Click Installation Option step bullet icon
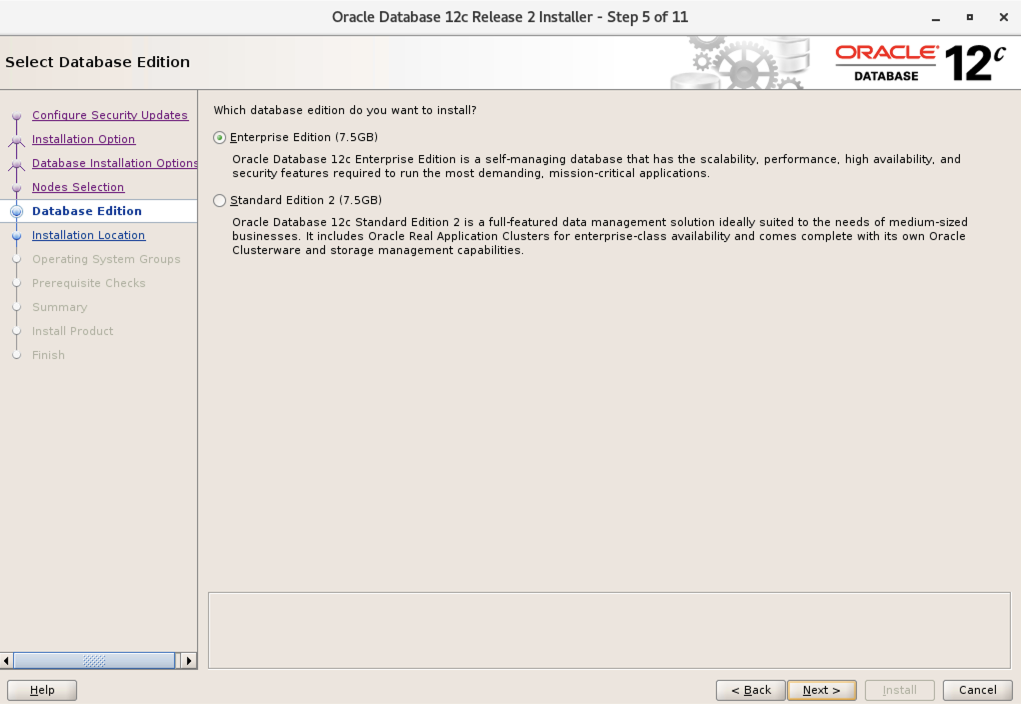 pos(17,140)
